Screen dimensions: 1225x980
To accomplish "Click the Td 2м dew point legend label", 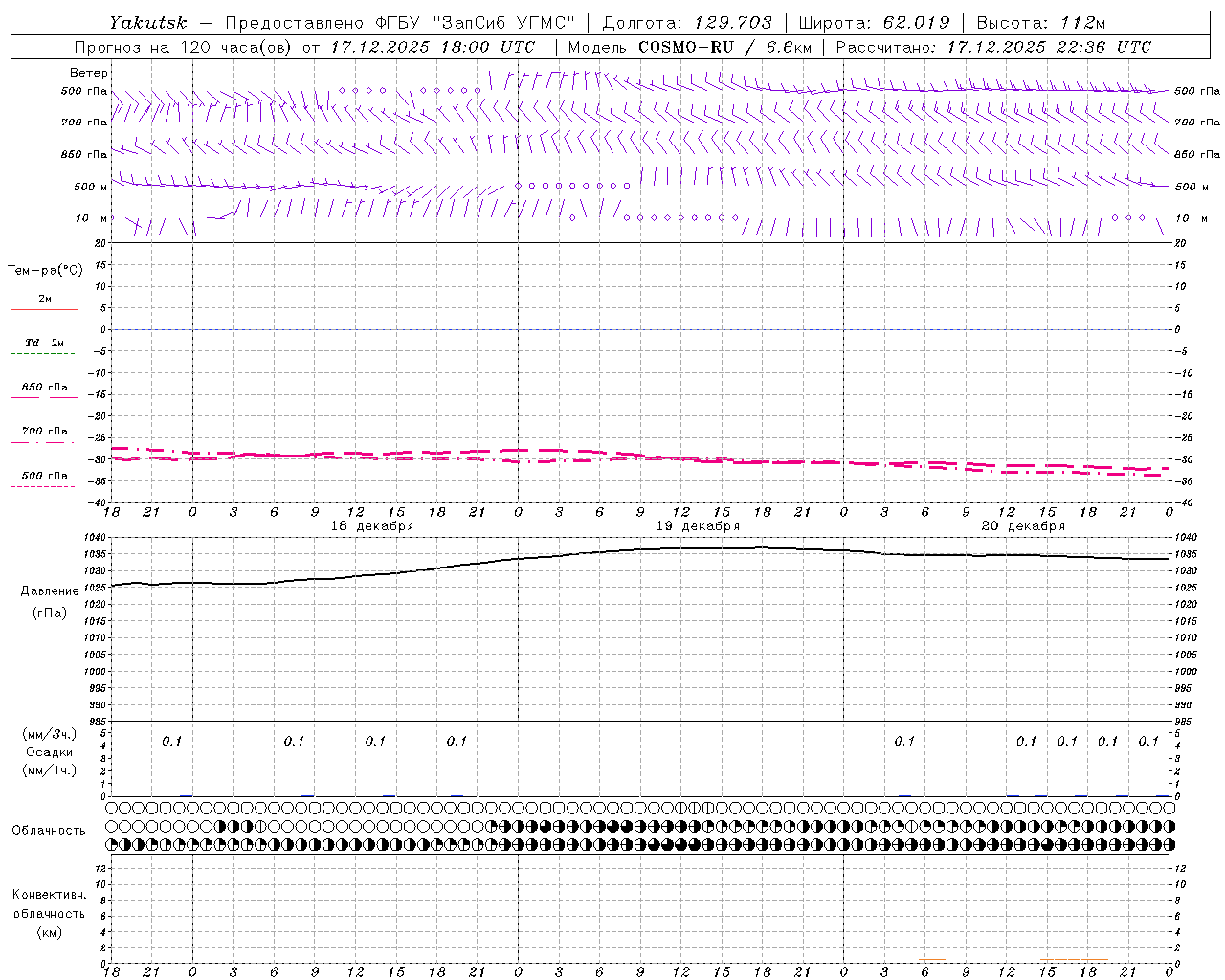I will (x=45, y=343).
